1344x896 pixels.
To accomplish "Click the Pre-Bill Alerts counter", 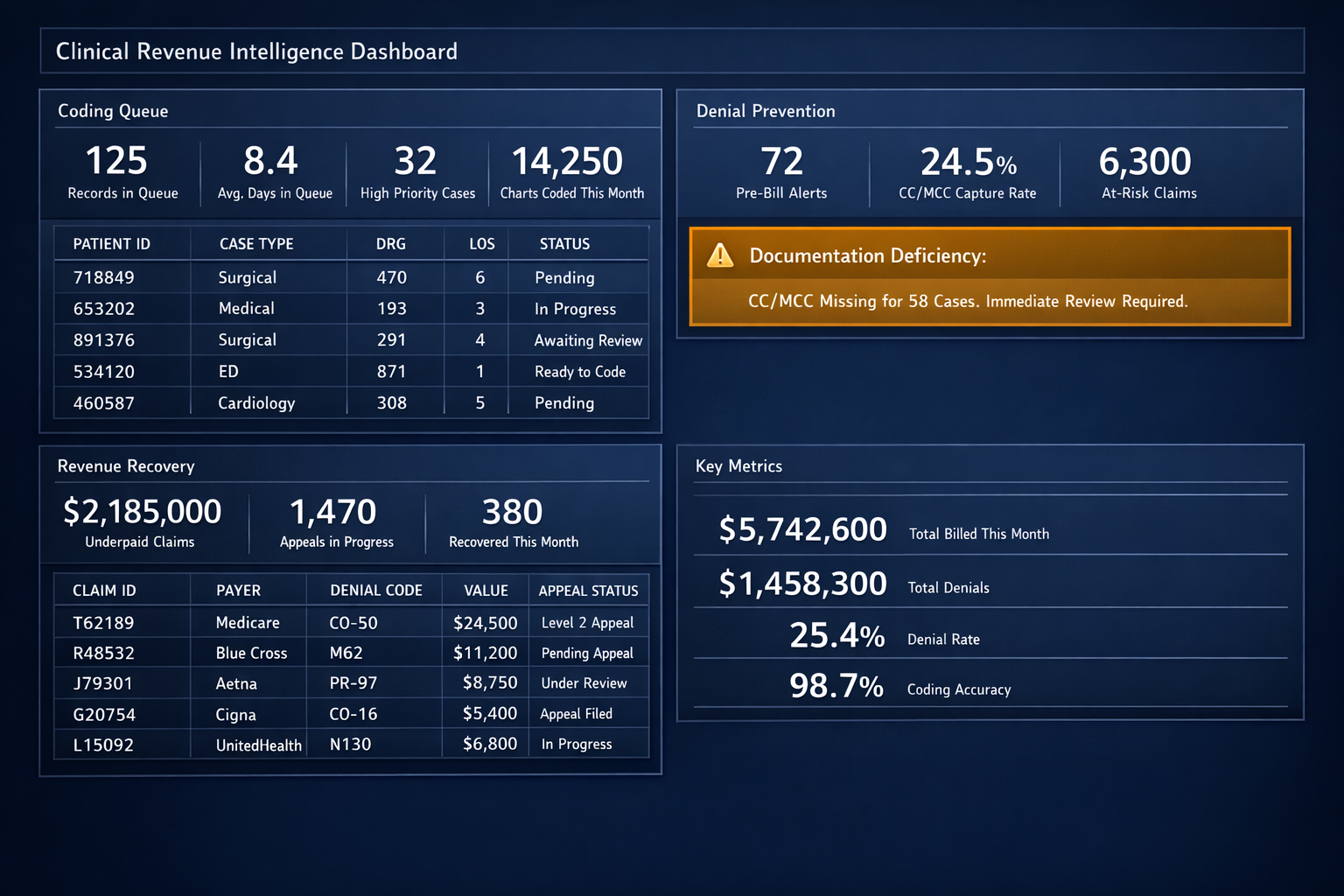I will click(781, 172).
